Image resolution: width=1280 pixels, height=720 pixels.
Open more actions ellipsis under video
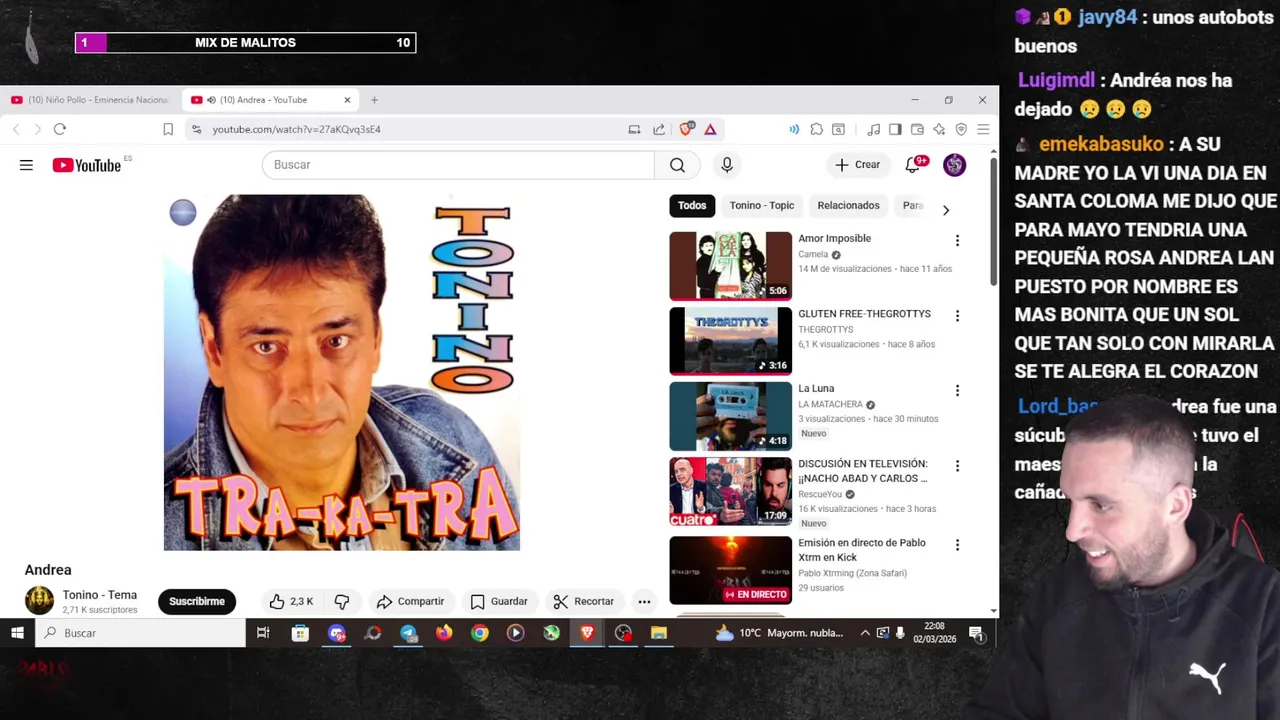click(644, 601)
